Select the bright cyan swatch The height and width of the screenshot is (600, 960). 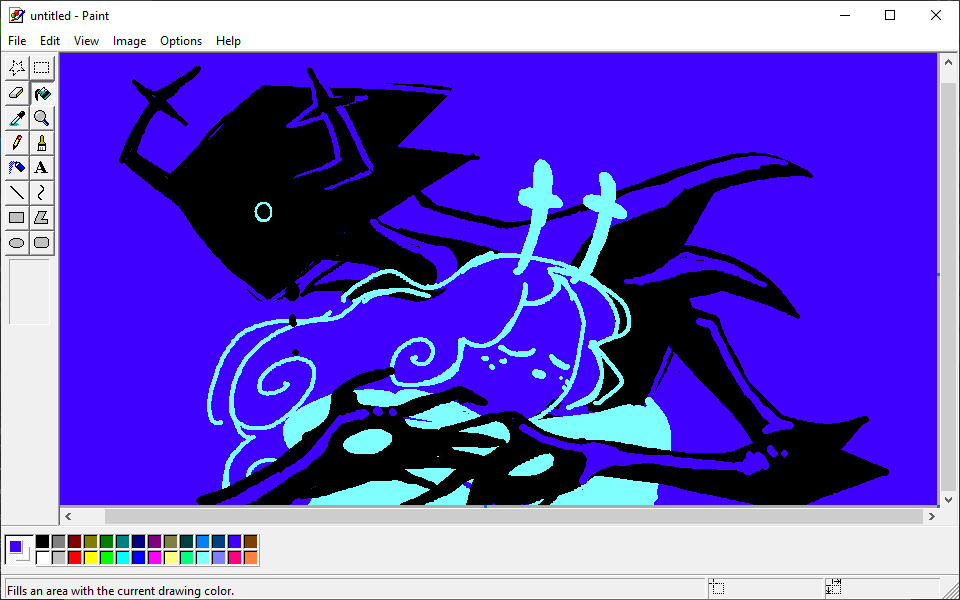coord(122,557)
